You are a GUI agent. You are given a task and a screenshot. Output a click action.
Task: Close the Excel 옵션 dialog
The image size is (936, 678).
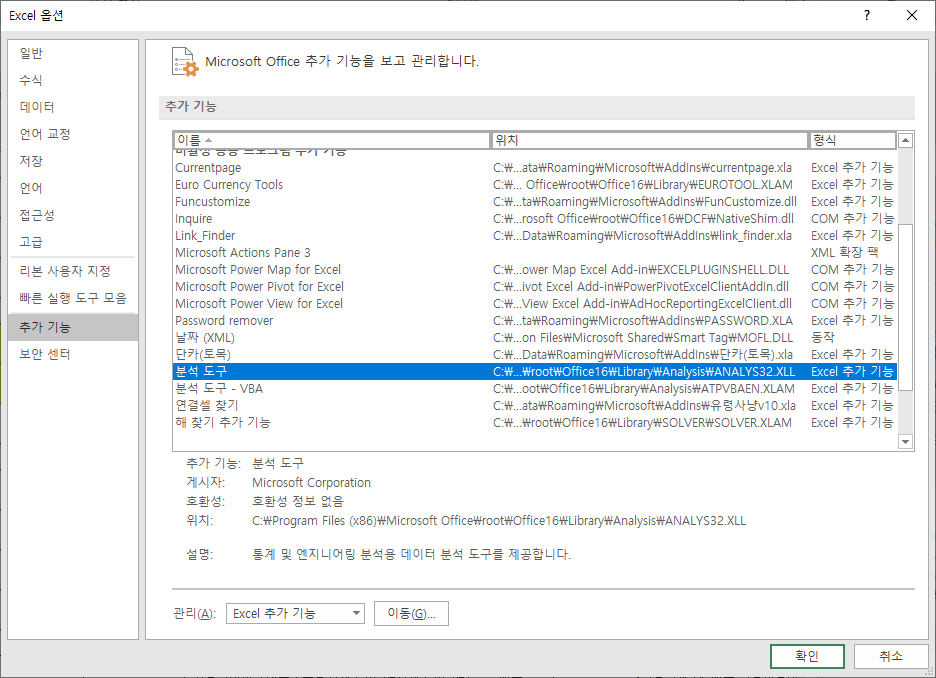pos(912,16)
